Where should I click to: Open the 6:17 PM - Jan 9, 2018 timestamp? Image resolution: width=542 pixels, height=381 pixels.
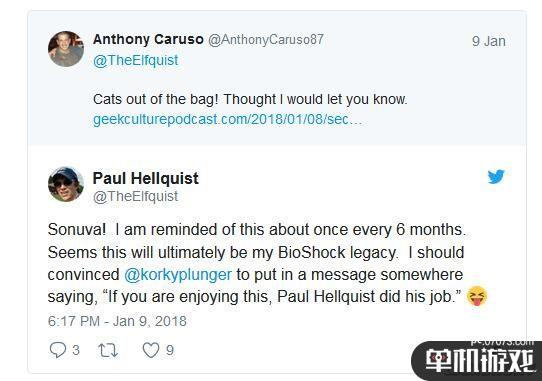click(x=117, y=321)
